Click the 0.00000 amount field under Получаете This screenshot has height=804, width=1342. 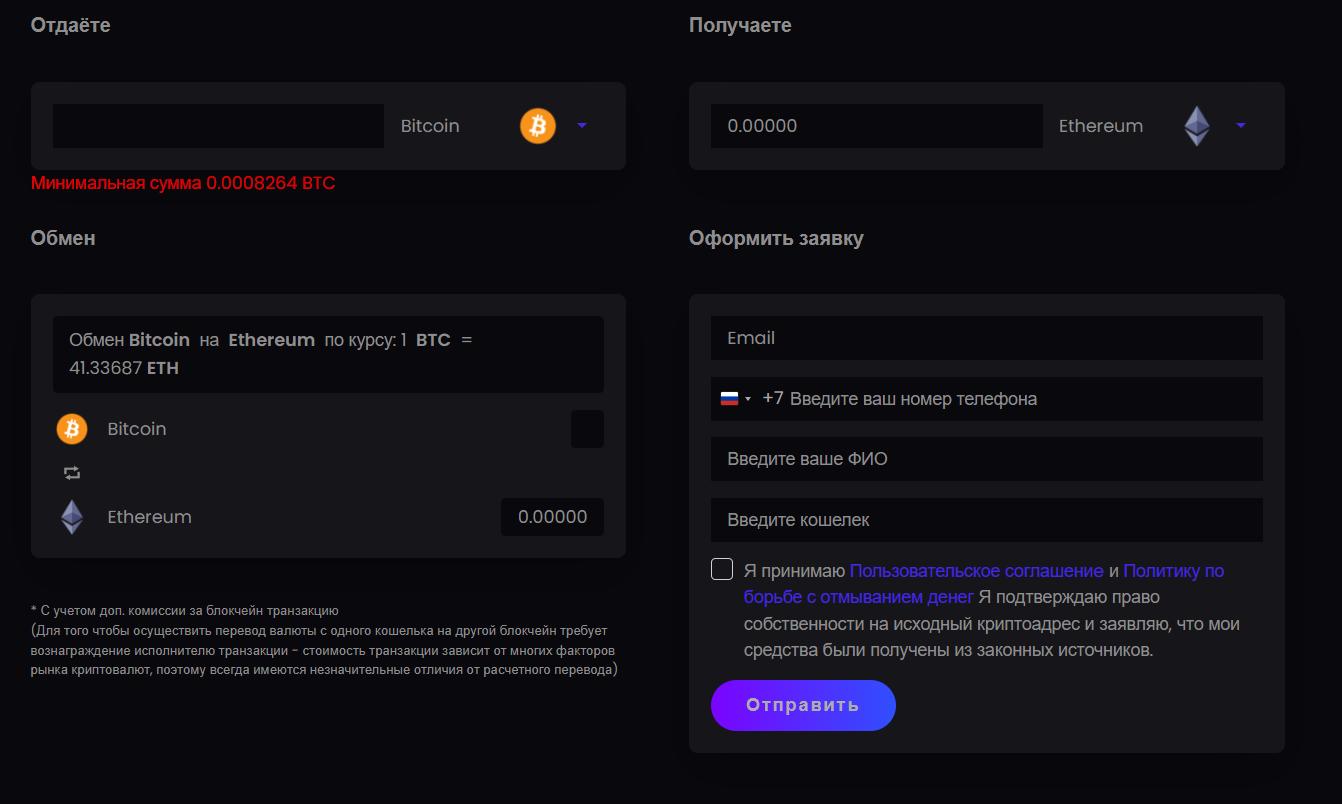click(876, 126)
